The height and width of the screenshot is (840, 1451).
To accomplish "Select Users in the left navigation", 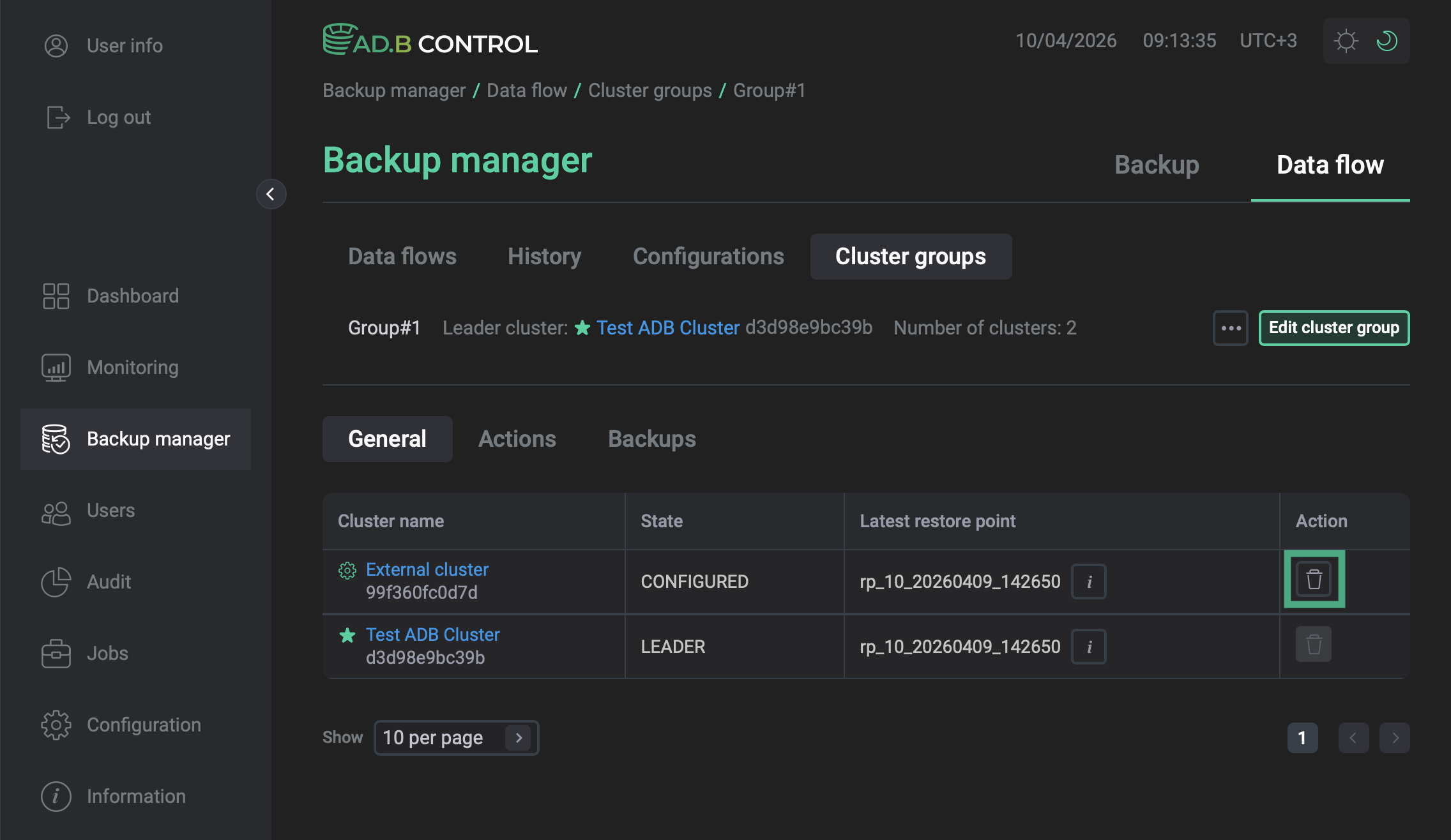I will (110, 510).
